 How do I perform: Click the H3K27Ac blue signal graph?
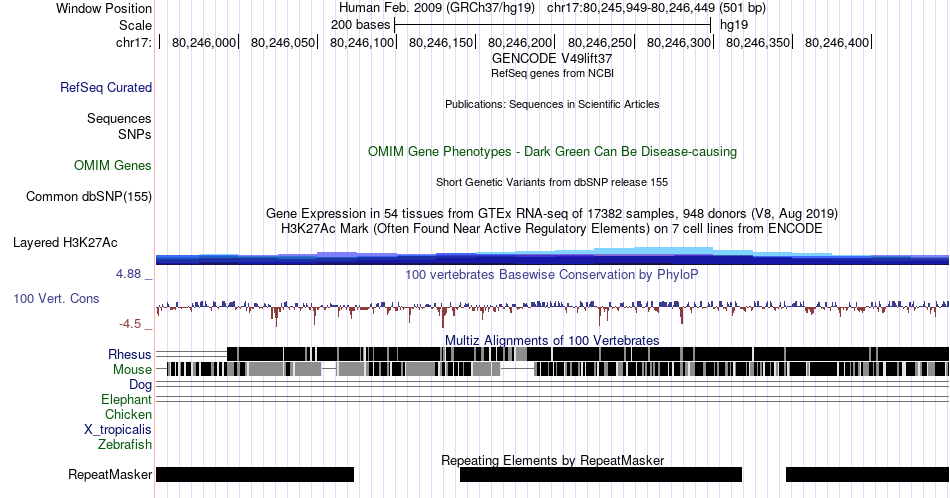point(552,256)
